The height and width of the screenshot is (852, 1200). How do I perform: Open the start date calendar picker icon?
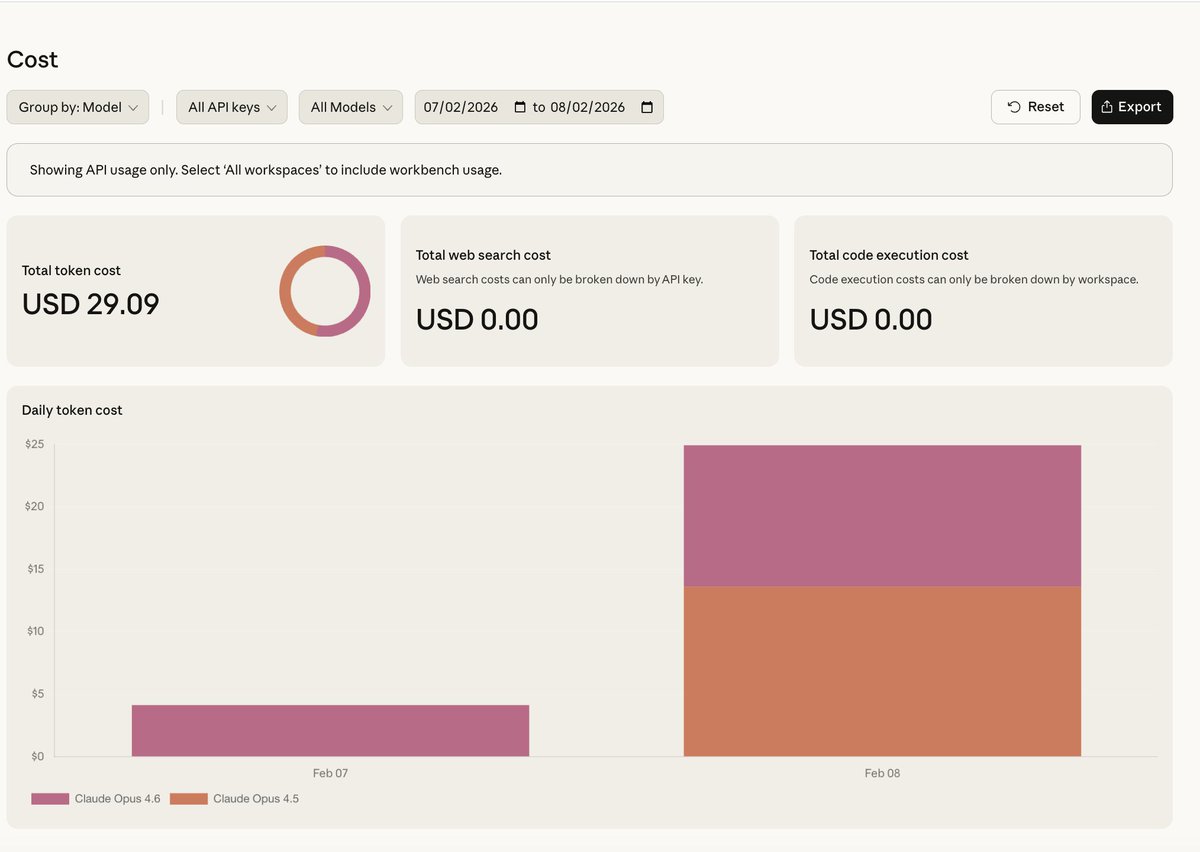pos(520,107)
